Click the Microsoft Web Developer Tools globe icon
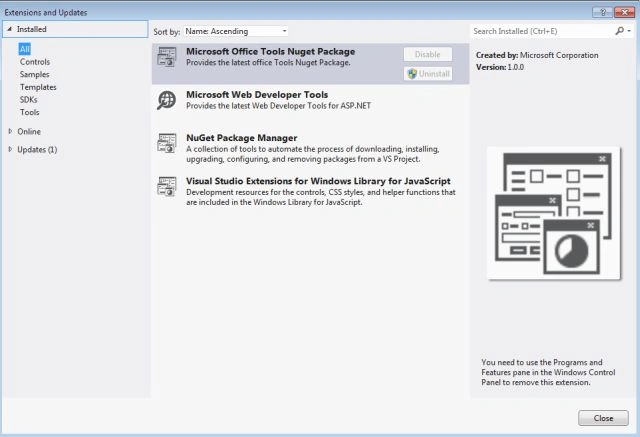 pos(167,100)
